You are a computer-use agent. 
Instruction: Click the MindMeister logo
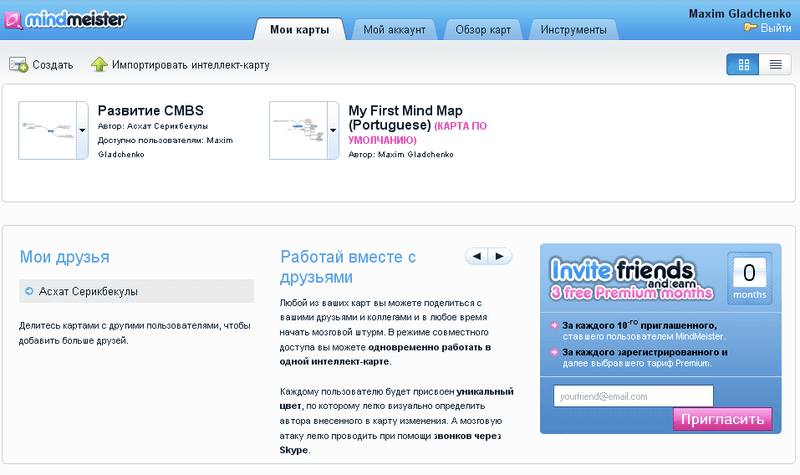(x=65, y=20)
